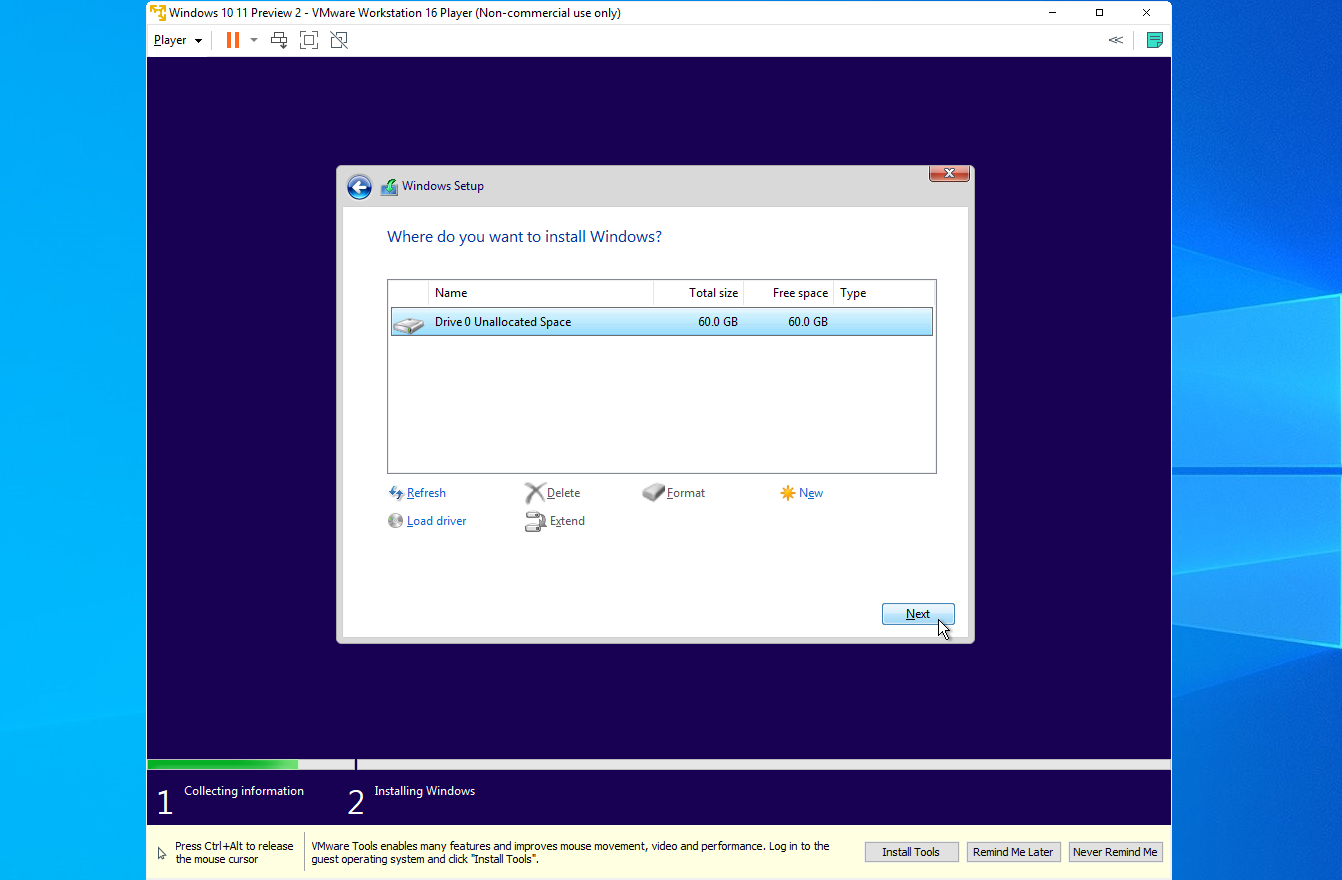Click the Refresh link
This screenshot has height=880, width=1342.
426,493
